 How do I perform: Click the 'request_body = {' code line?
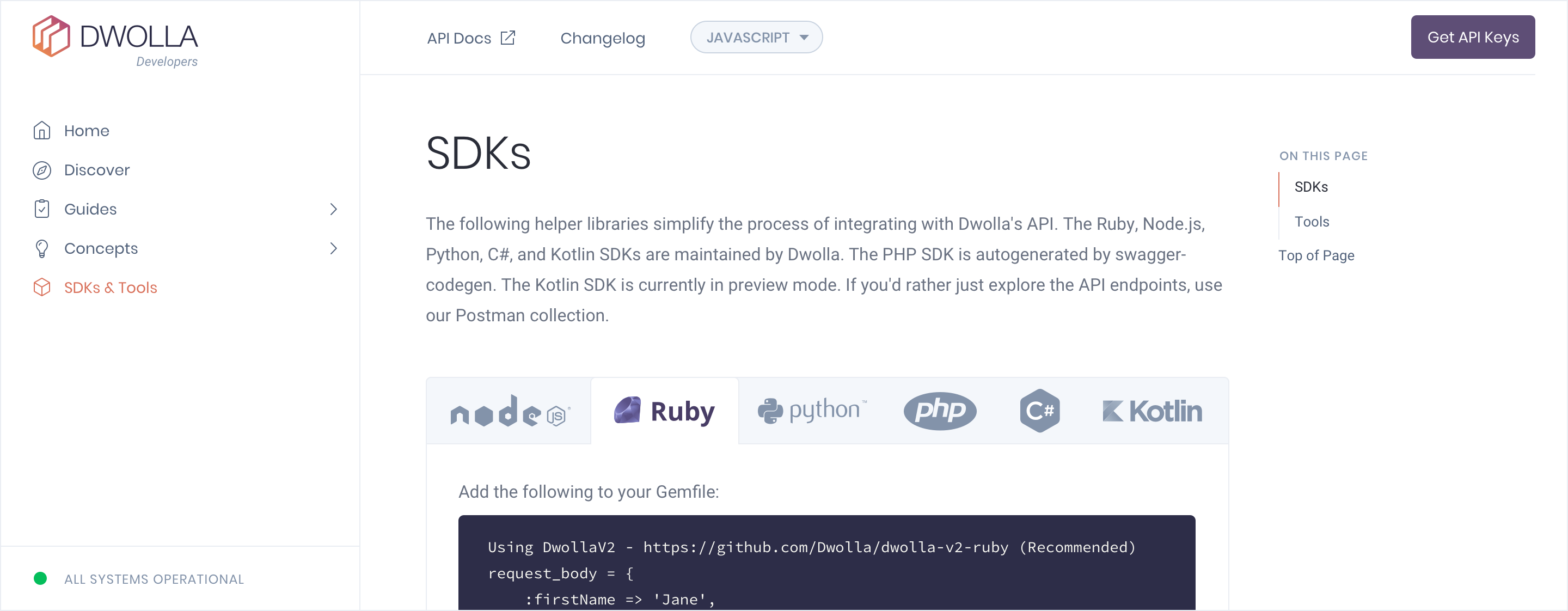[x=560, y=573]
